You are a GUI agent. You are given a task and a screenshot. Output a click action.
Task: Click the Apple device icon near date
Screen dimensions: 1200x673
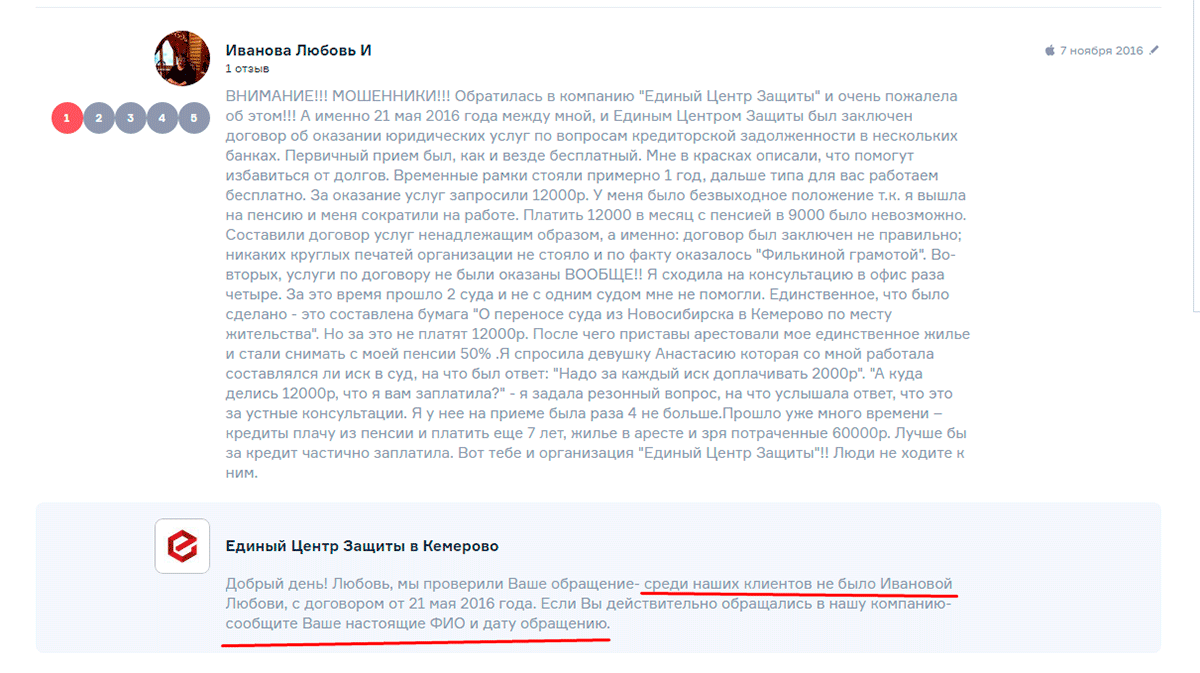(x=1050, y=50)
